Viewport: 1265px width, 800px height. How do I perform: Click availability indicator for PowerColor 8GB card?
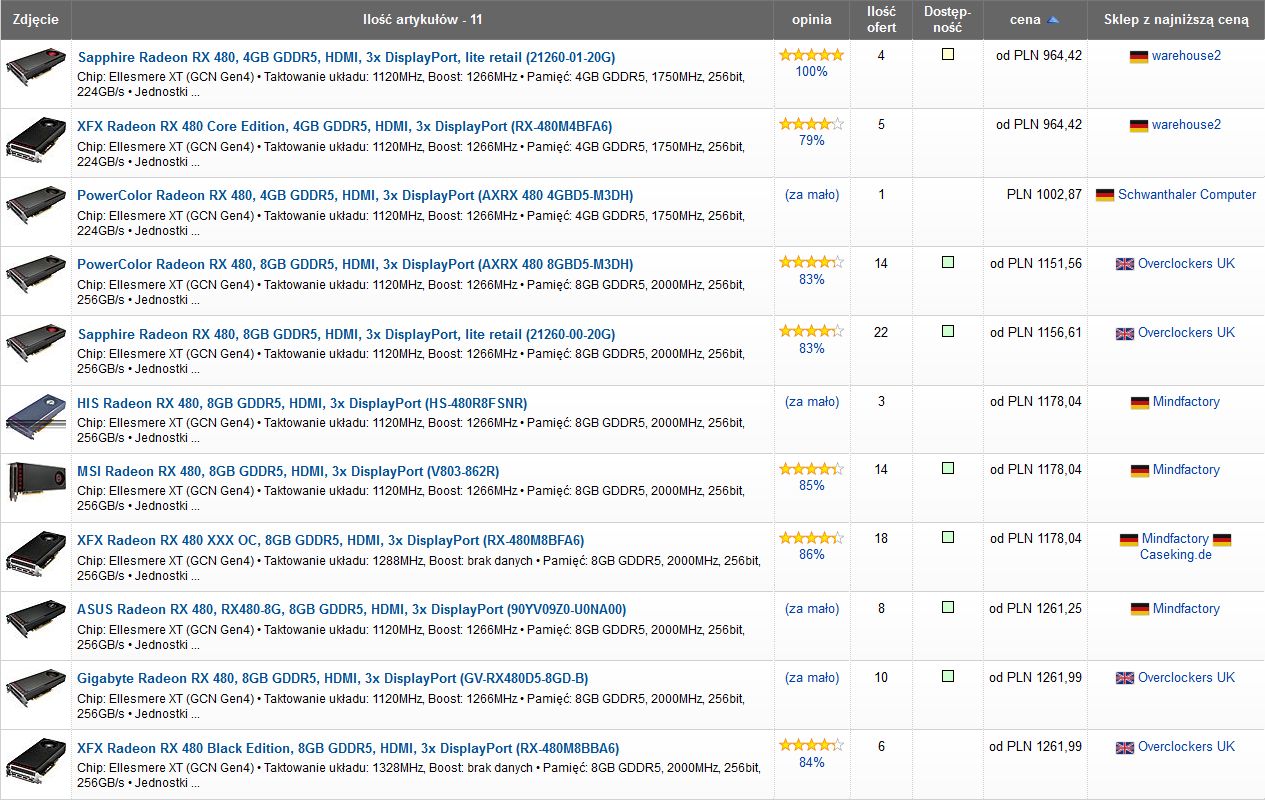[948, 262]
